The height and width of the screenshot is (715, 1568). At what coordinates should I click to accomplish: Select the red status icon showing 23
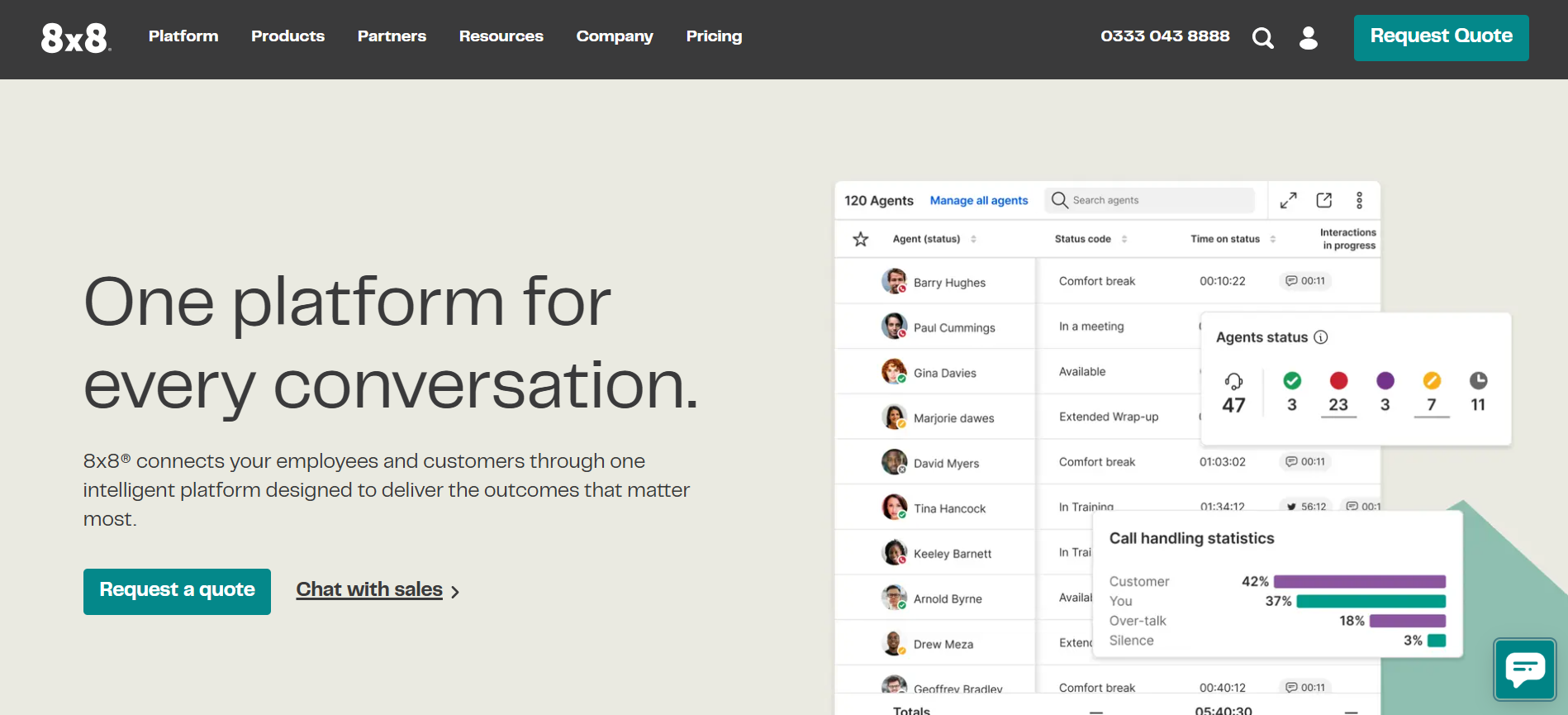click(x=1338, y=380)
